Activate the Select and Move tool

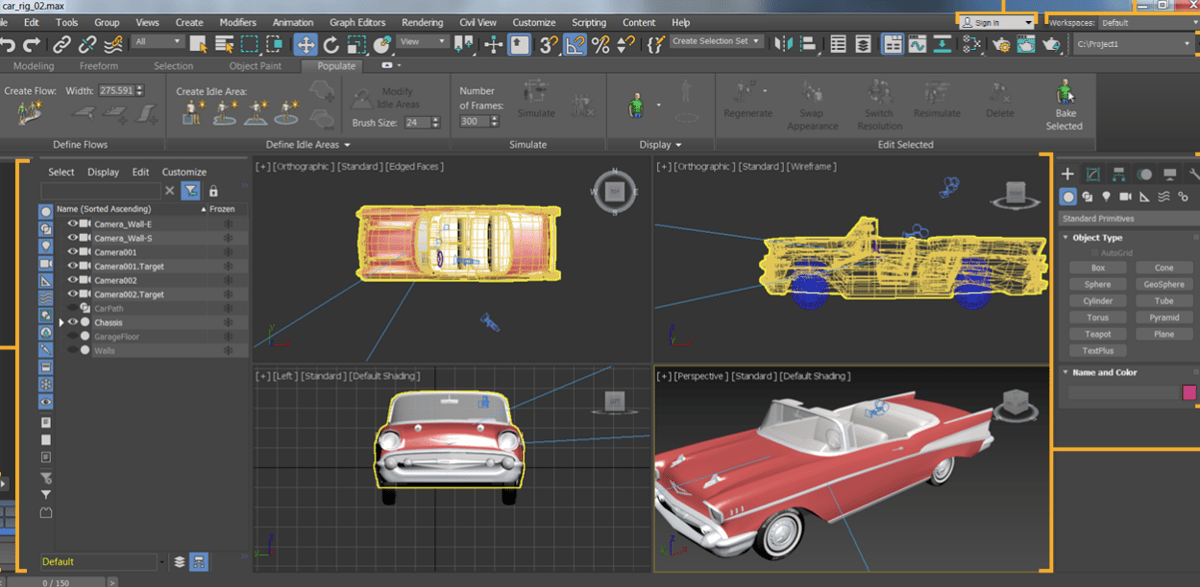306,44
